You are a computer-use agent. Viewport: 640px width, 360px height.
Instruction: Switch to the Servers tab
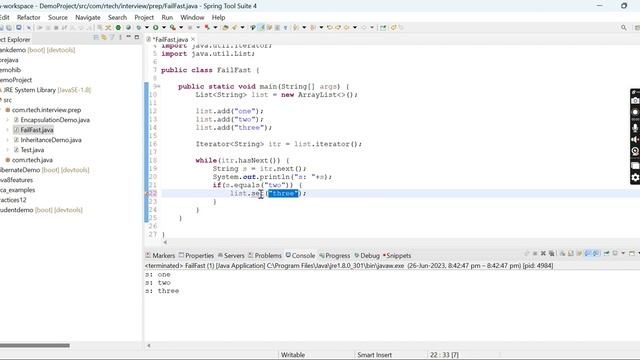tap(231, 256)
